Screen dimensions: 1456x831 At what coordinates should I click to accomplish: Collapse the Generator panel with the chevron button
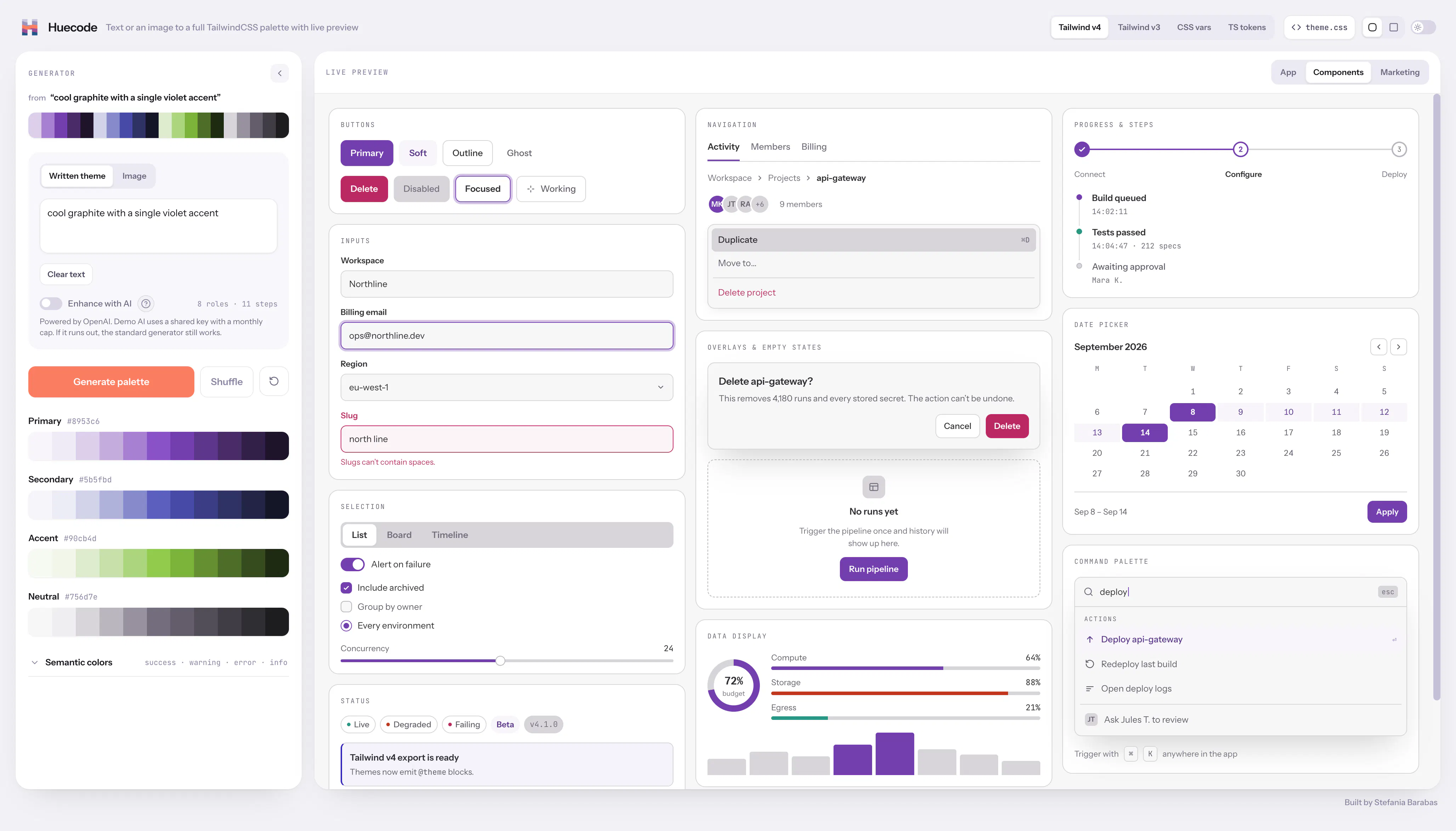pyautogui.click(x=279, y=73)
